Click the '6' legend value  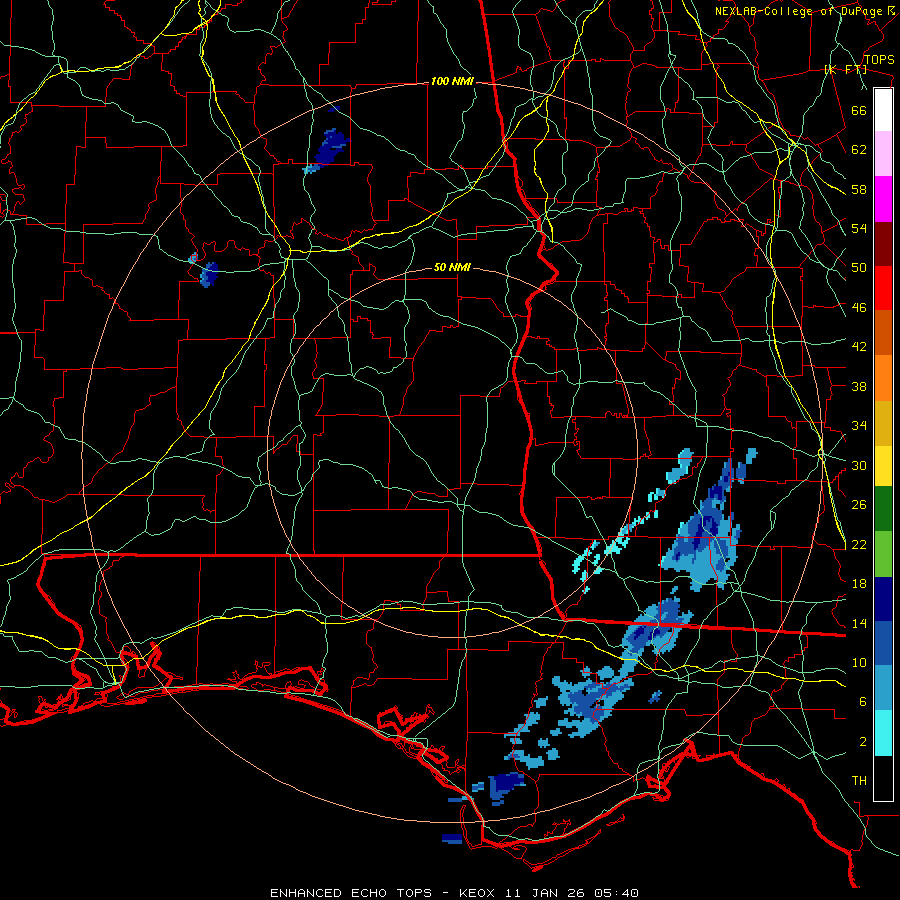[x=863, y=702]
